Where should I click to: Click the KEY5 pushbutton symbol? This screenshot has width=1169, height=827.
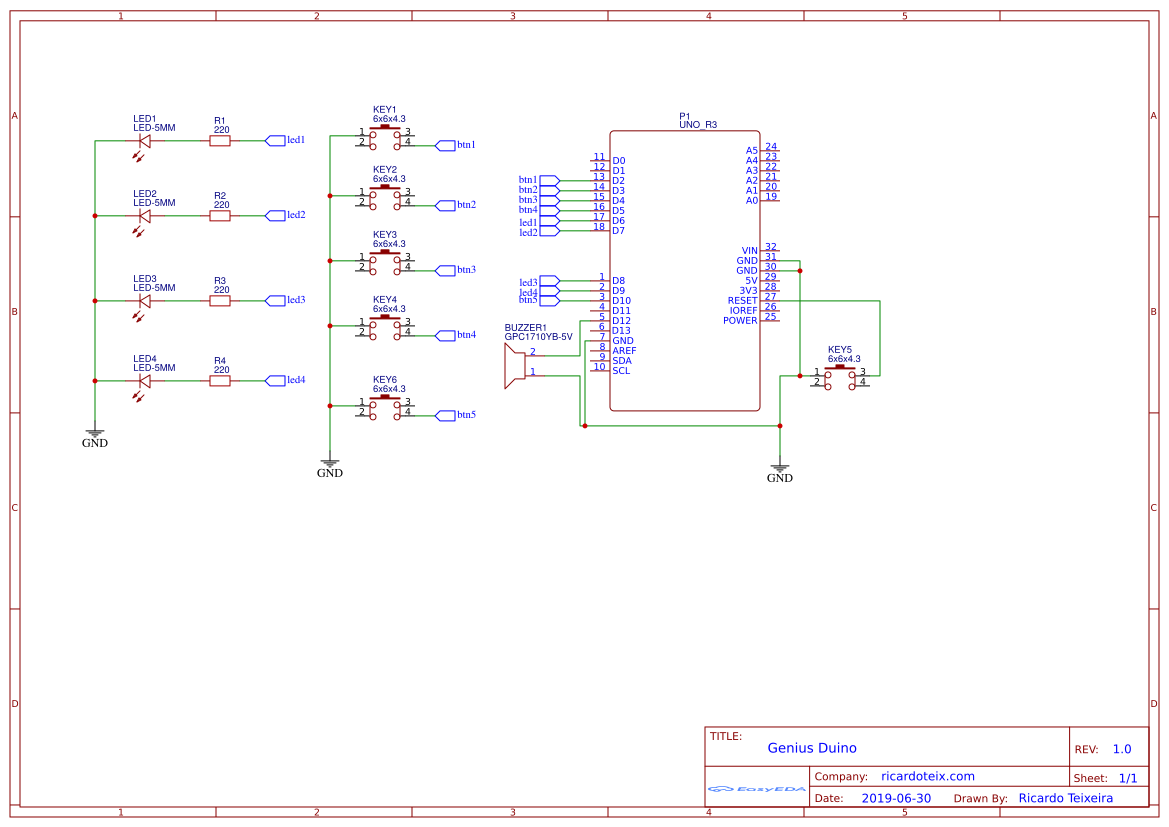coord(840,378)
